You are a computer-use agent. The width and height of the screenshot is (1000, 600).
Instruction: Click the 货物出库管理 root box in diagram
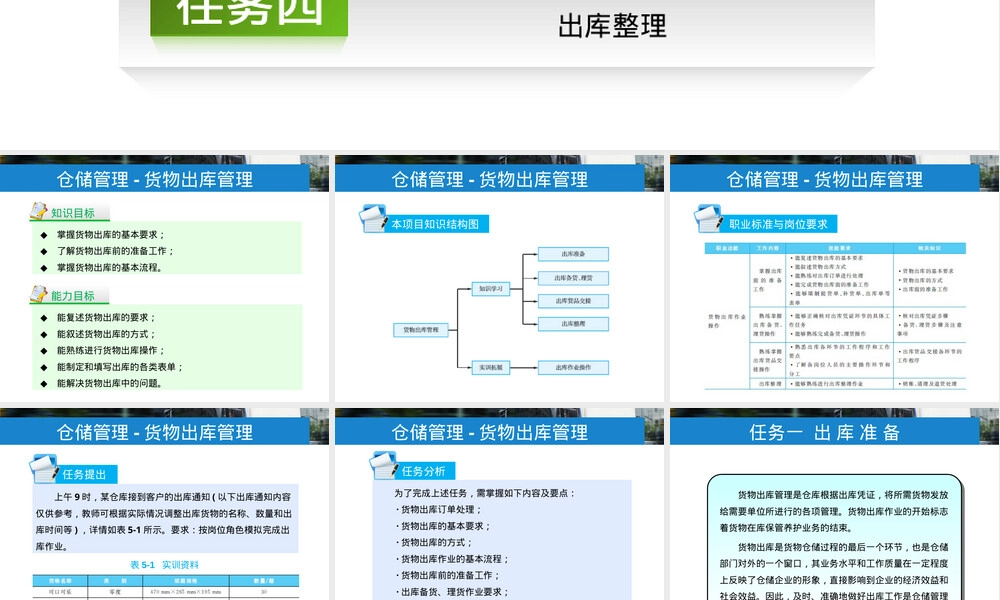coord(421,330)
